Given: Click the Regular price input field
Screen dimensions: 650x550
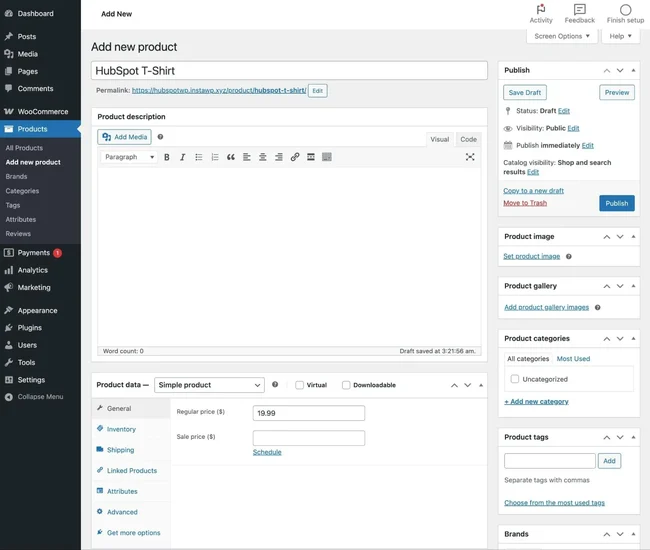Looking at the screenshot, I should click(308, 413).
